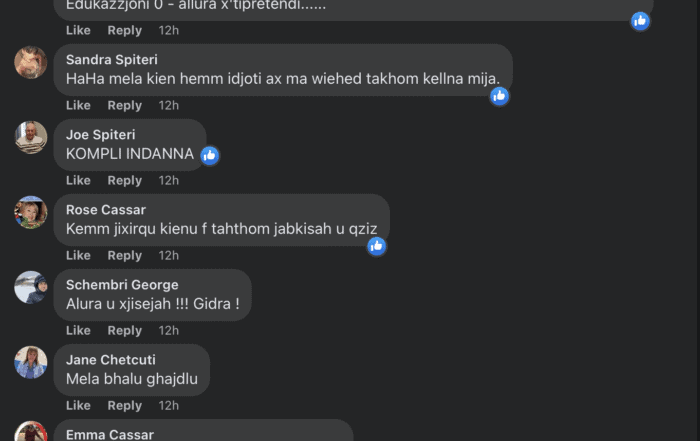Like Sandra Spiteri's comment
This screenshot has width=700, height=441.
point(78,105)
